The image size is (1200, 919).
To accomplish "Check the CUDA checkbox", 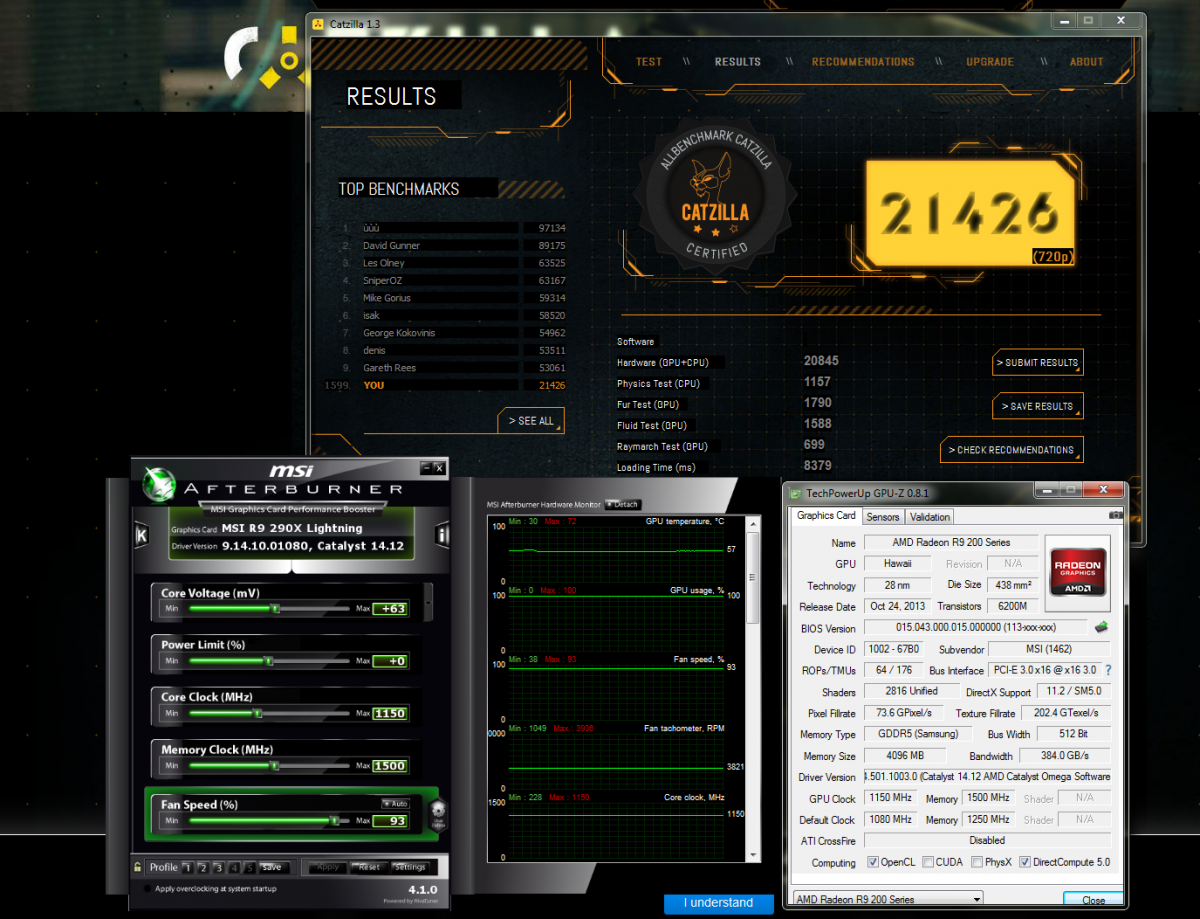I will (929, 862).
